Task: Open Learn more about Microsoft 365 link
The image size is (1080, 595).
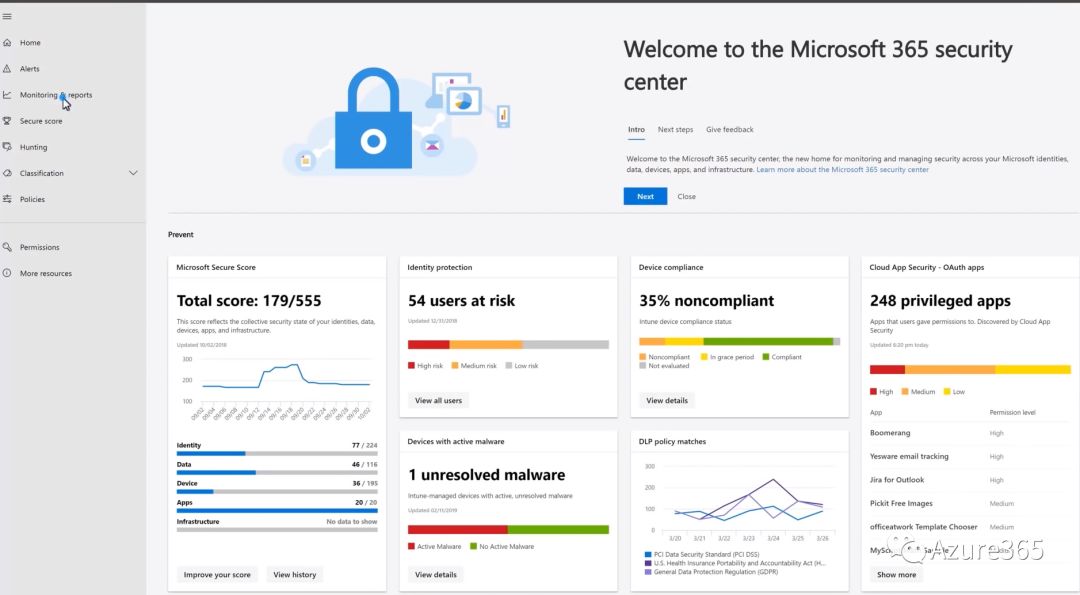Action: [842, 170]
